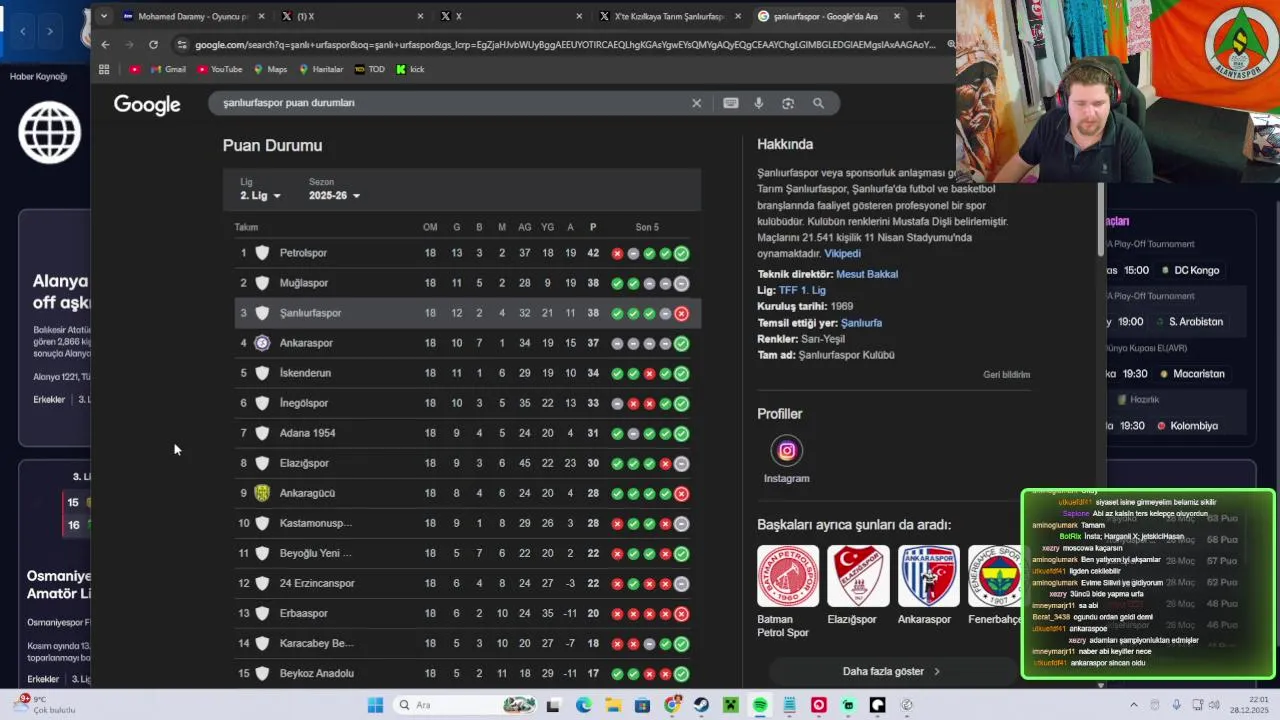
Task: Start voice search with the microphone icon
Action: pyautogui.click(x=759, y=103)
